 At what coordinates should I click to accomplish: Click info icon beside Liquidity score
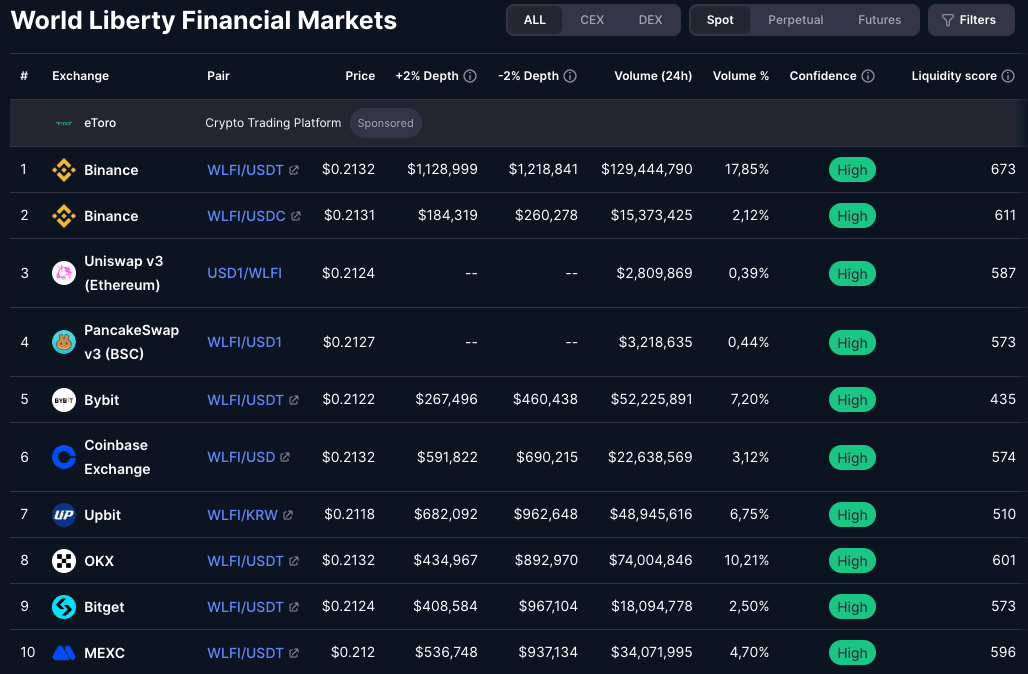[1008, 76]
